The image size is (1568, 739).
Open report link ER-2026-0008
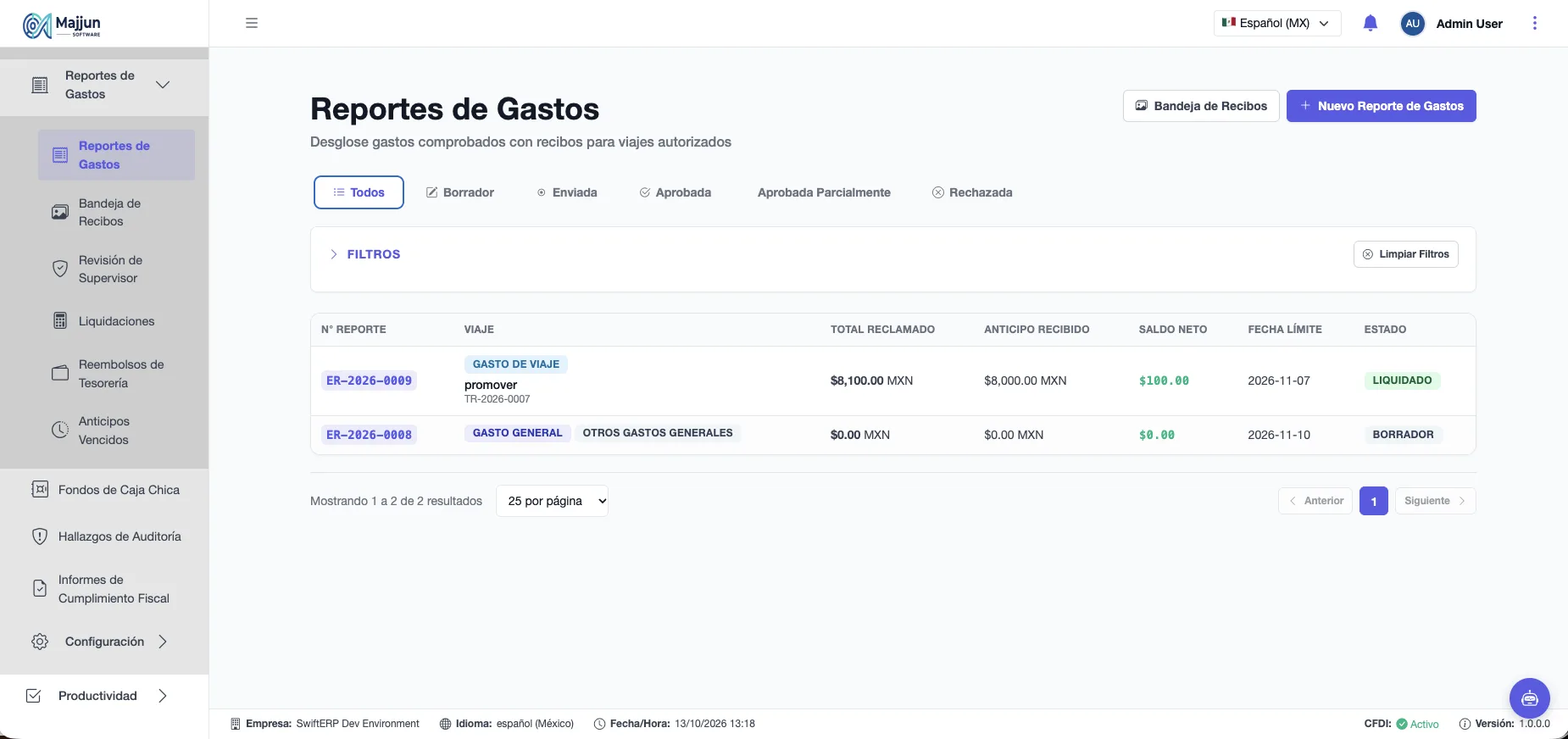click(x=370, y=435)
